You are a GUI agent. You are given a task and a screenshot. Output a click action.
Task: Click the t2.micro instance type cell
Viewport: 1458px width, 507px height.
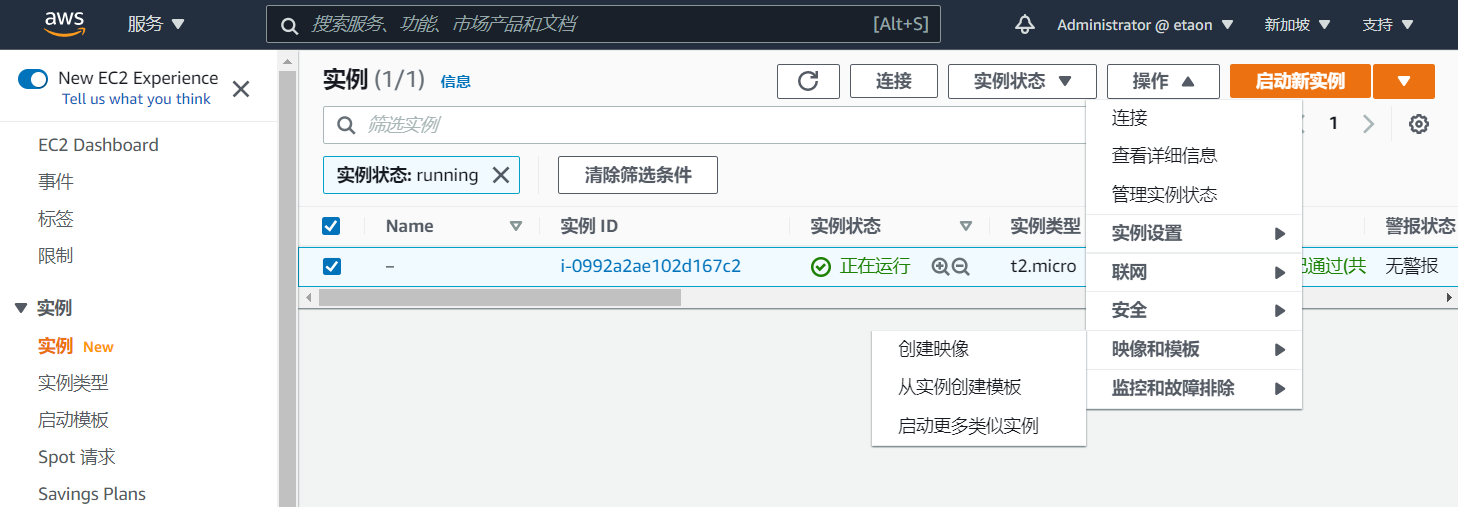1043,266
